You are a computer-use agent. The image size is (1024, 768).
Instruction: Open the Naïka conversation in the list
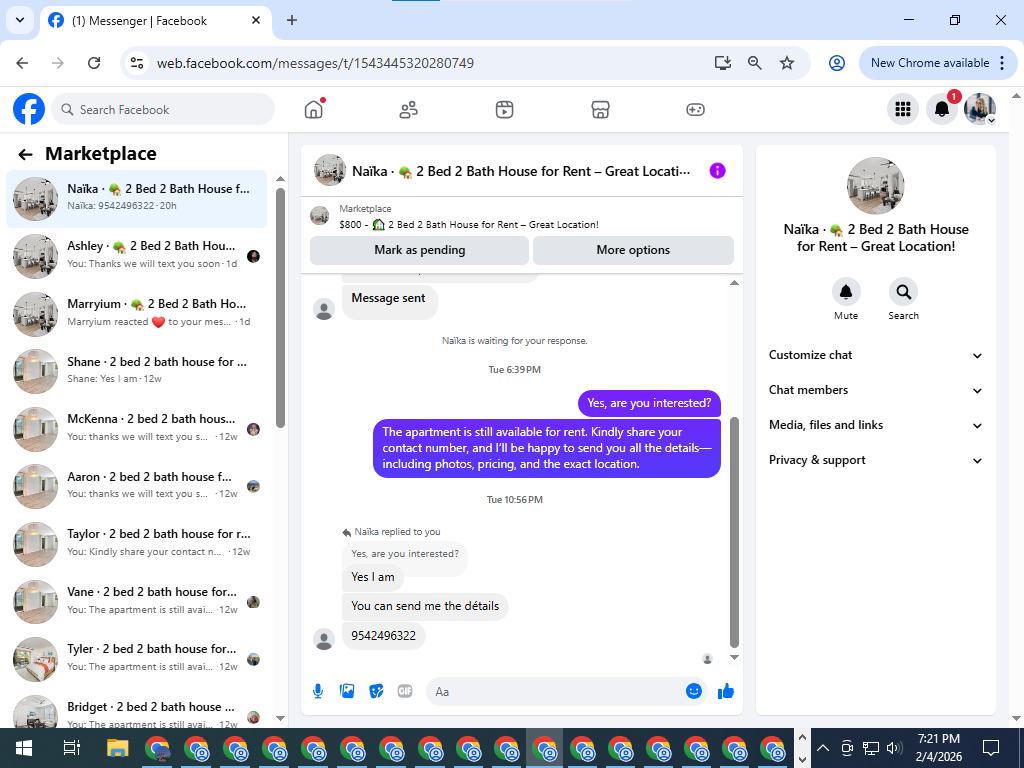click(136, 199)
